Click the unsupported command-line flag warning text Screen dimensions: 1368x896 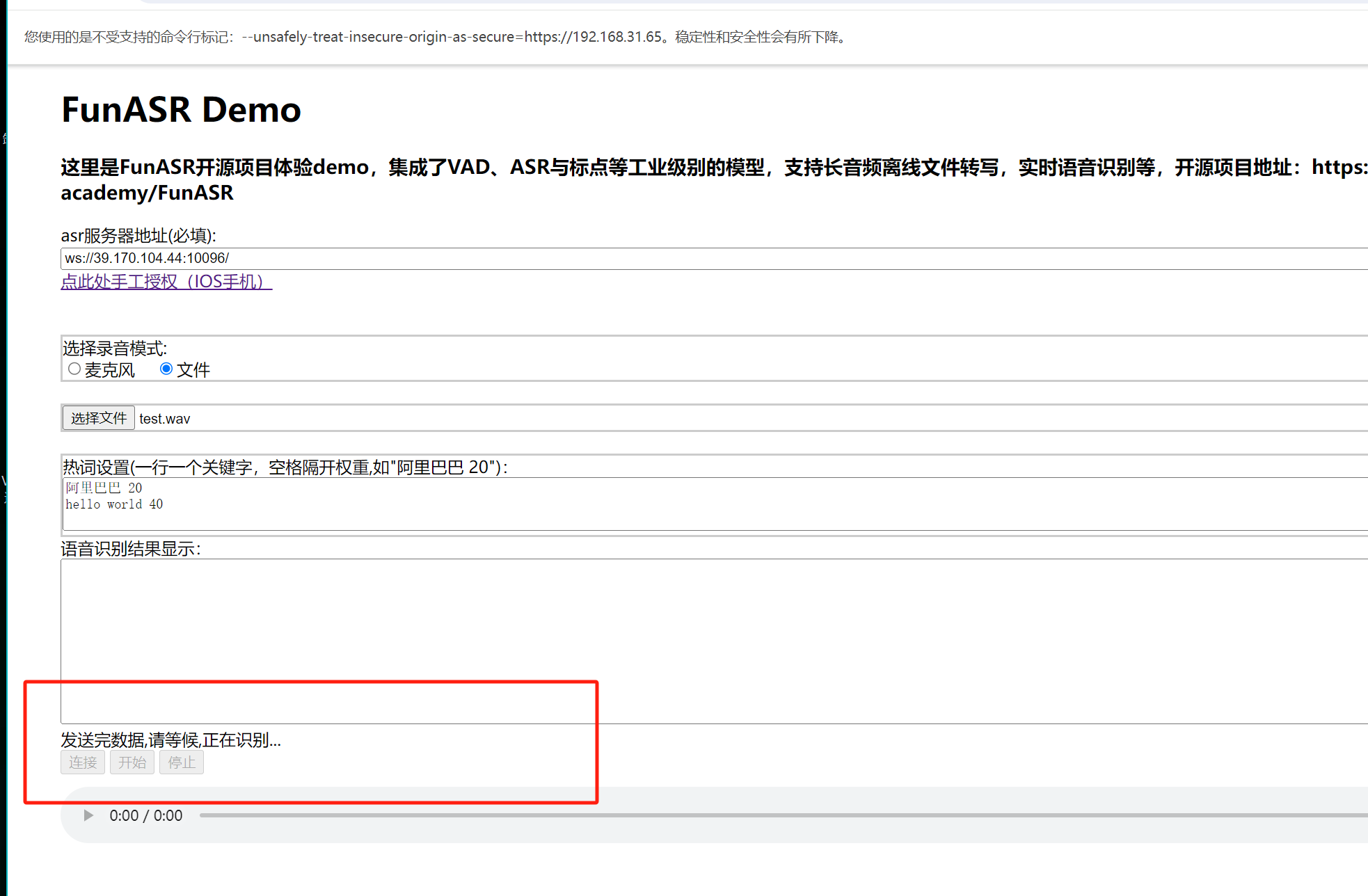435,37
